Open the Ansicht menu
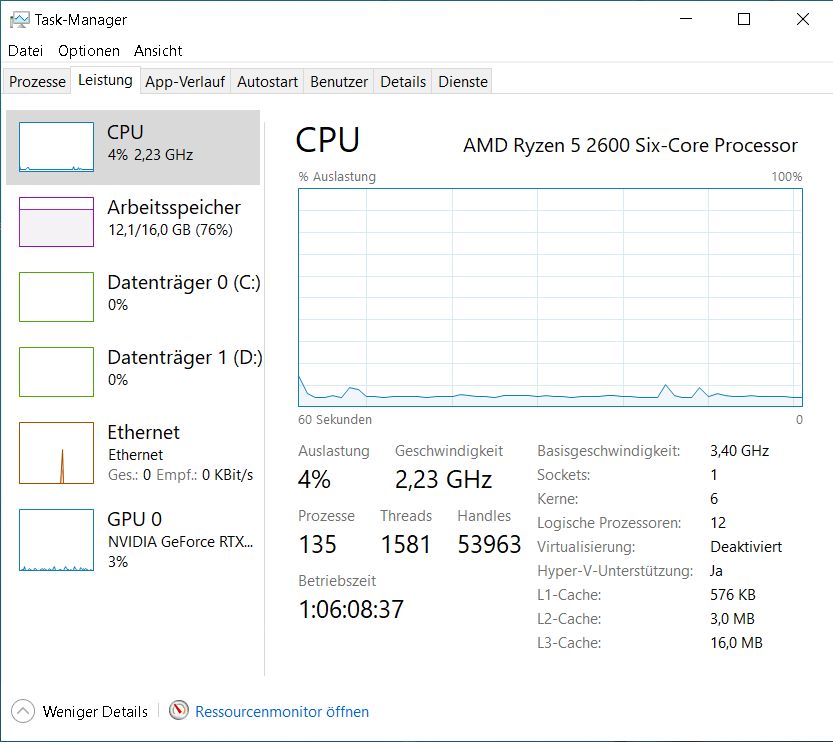 coord(158,51)
